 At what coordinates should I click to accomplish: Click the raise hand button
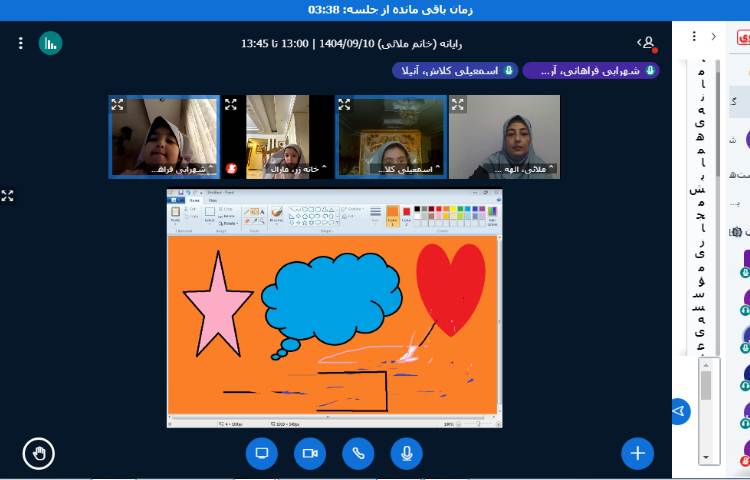[38, 454]
